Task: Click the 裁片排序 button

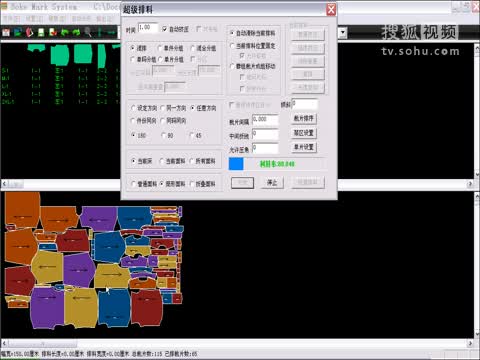Action: pyautogui.click(x=304, y=119)
